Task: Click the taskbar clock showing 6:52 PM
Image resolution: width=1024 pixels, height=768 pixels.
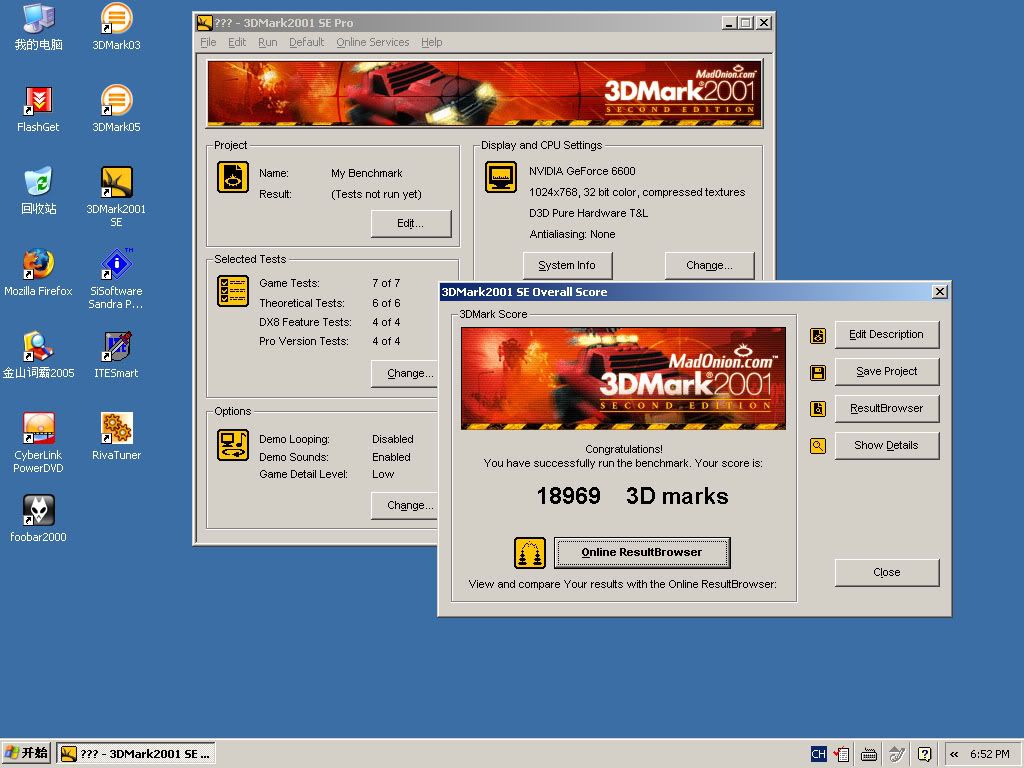Action: pos(990,754)
